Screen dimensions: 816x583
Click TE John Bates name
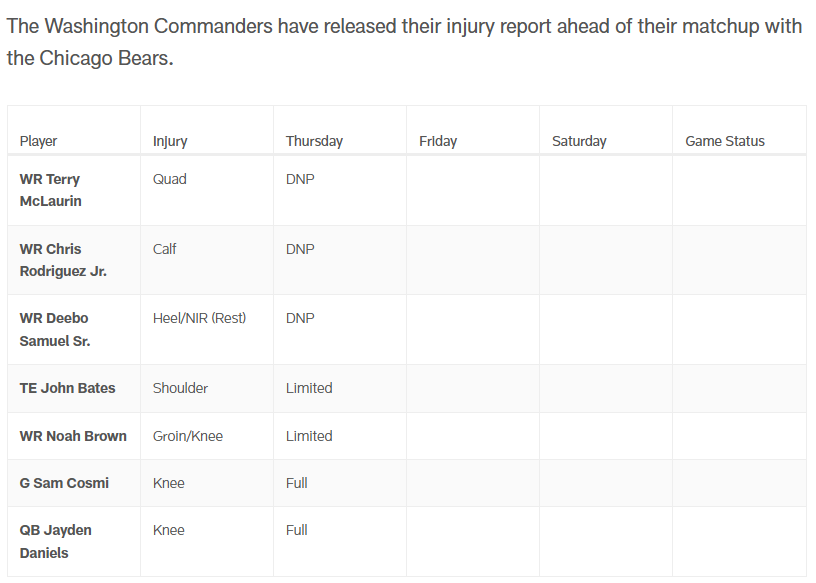67,388
